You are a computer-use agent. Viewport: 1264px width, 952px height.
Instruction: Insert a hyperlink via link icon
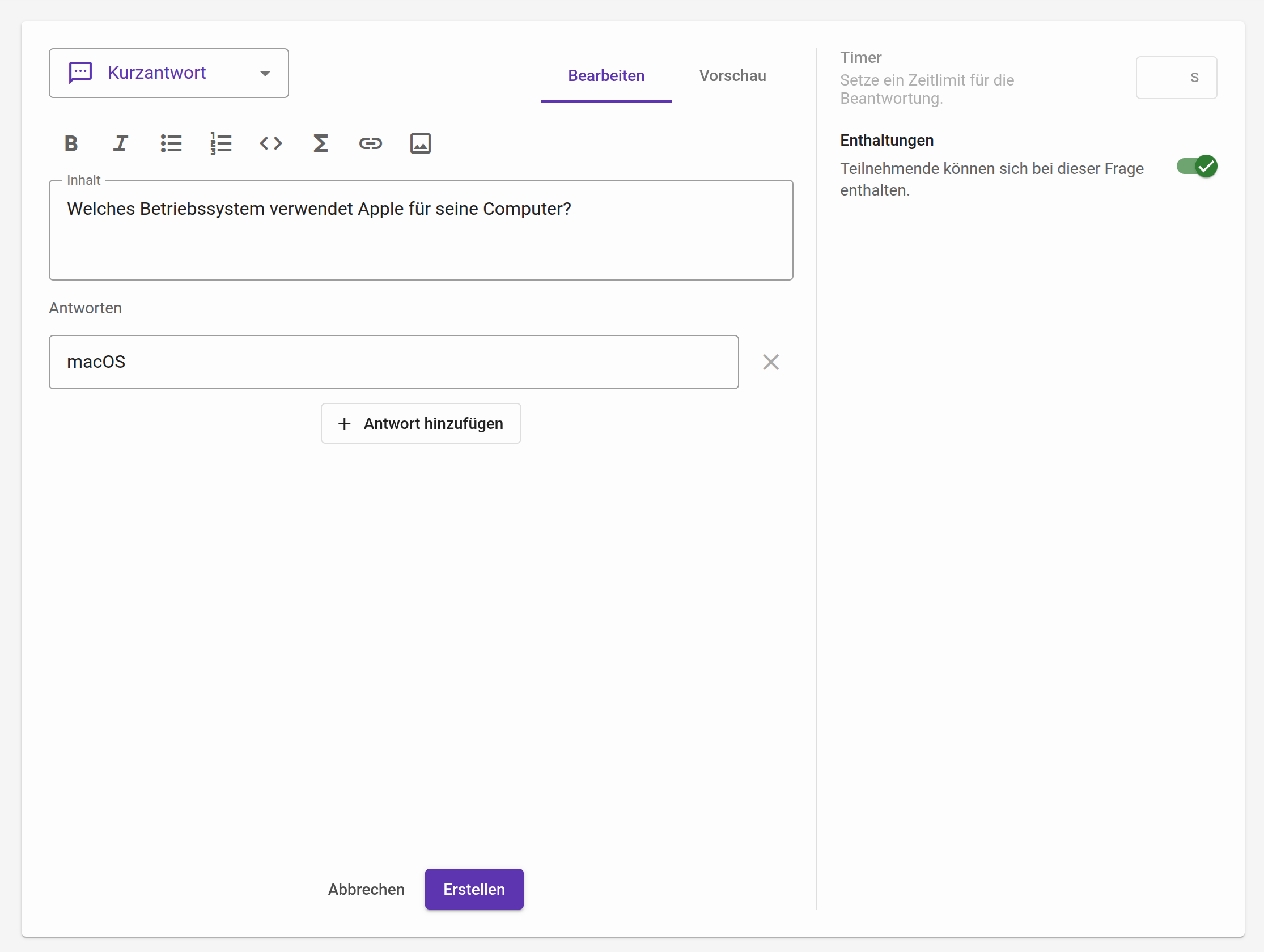coord(370,143)
